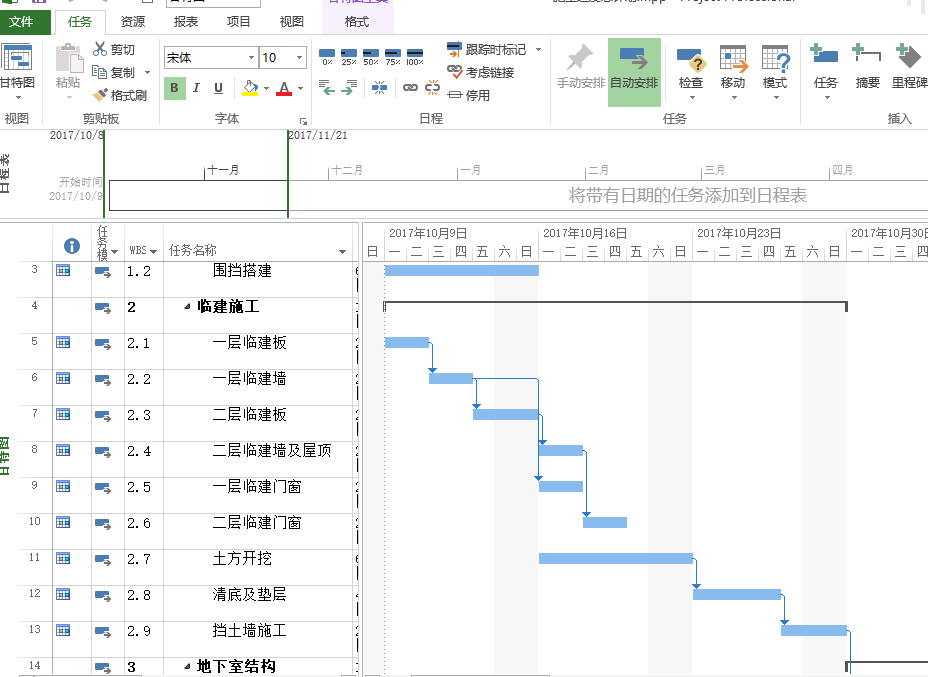Switch to the 资源 ribbon tab
928x677 pixels.
coord(133,22)
